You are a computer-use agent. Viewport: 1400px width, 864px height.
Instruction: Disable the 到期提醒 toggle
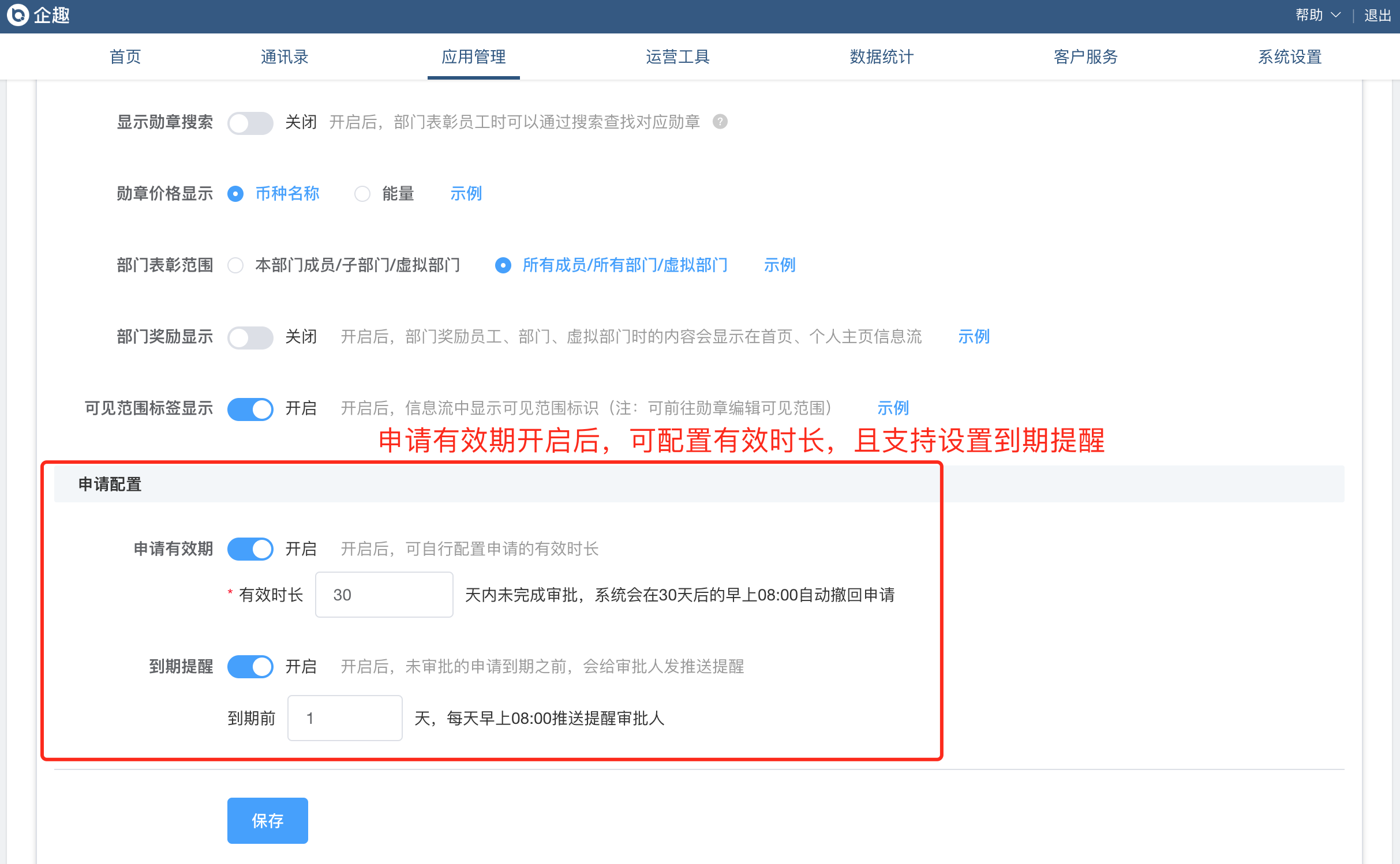pyautogui.click(x=250, y=667)
